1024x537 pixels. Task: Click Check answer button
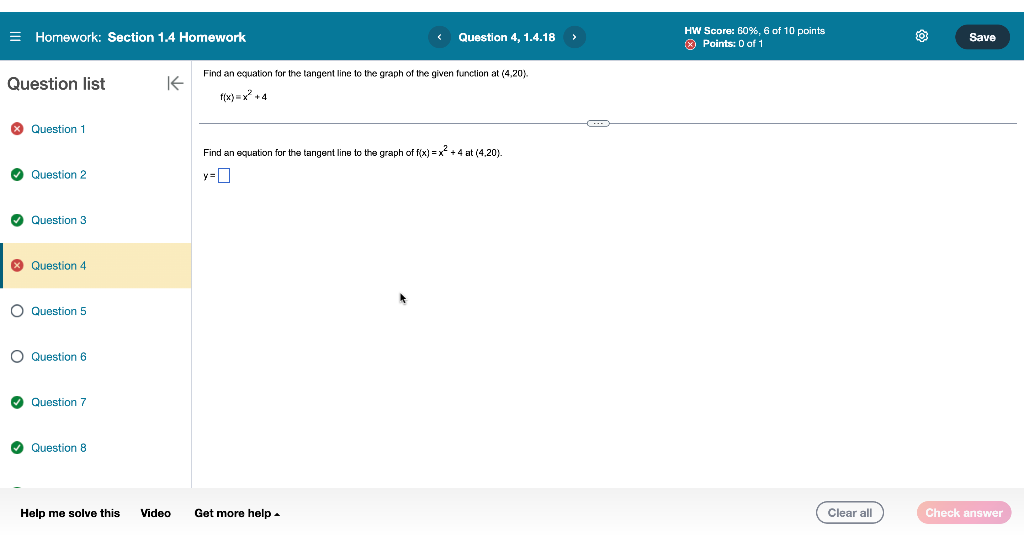tap(964, 513)
